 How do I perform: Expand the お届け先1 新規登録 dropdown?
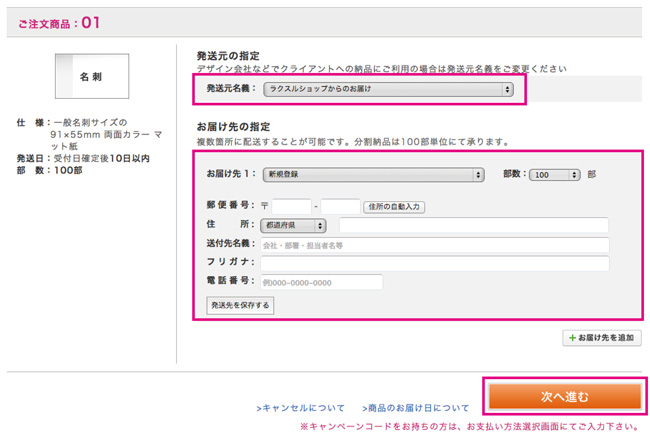pyautogui.click(x=373, y=174)
